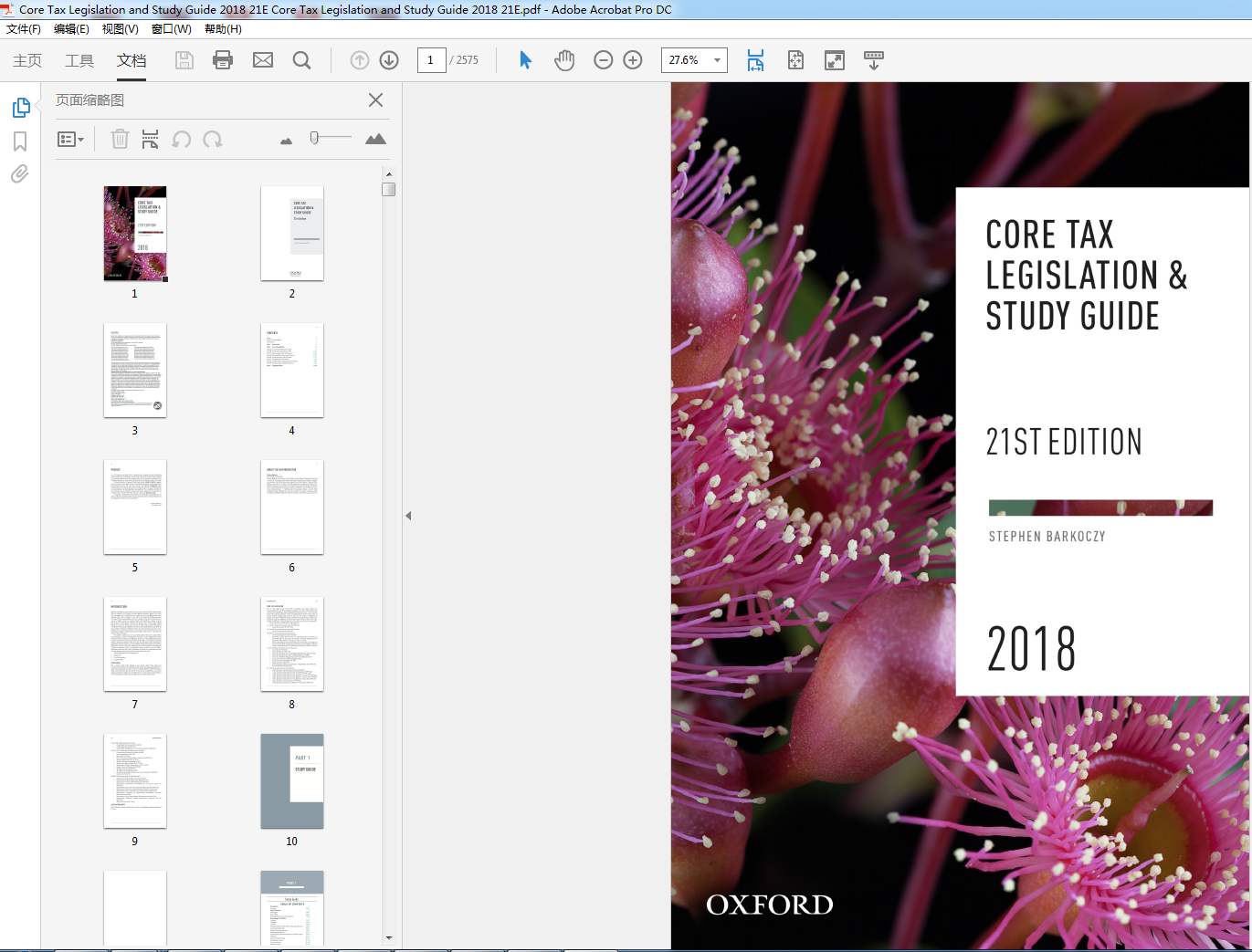Open the 文件(F) menu
Image resolution: width=1252 pixels, height=952 pixels.
point(24,29)
